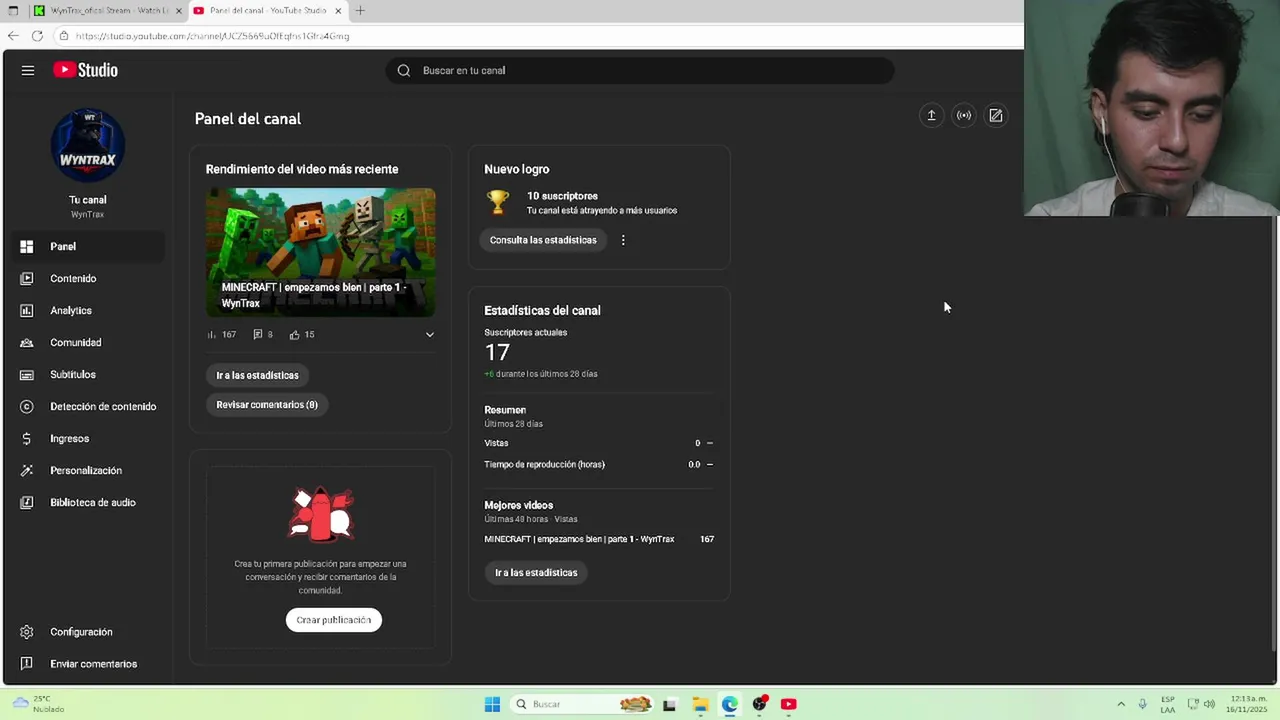Viewport: 1280px width, 720px height.
Task: Open the weather widget on taskbar
Action: coord(38,704)
